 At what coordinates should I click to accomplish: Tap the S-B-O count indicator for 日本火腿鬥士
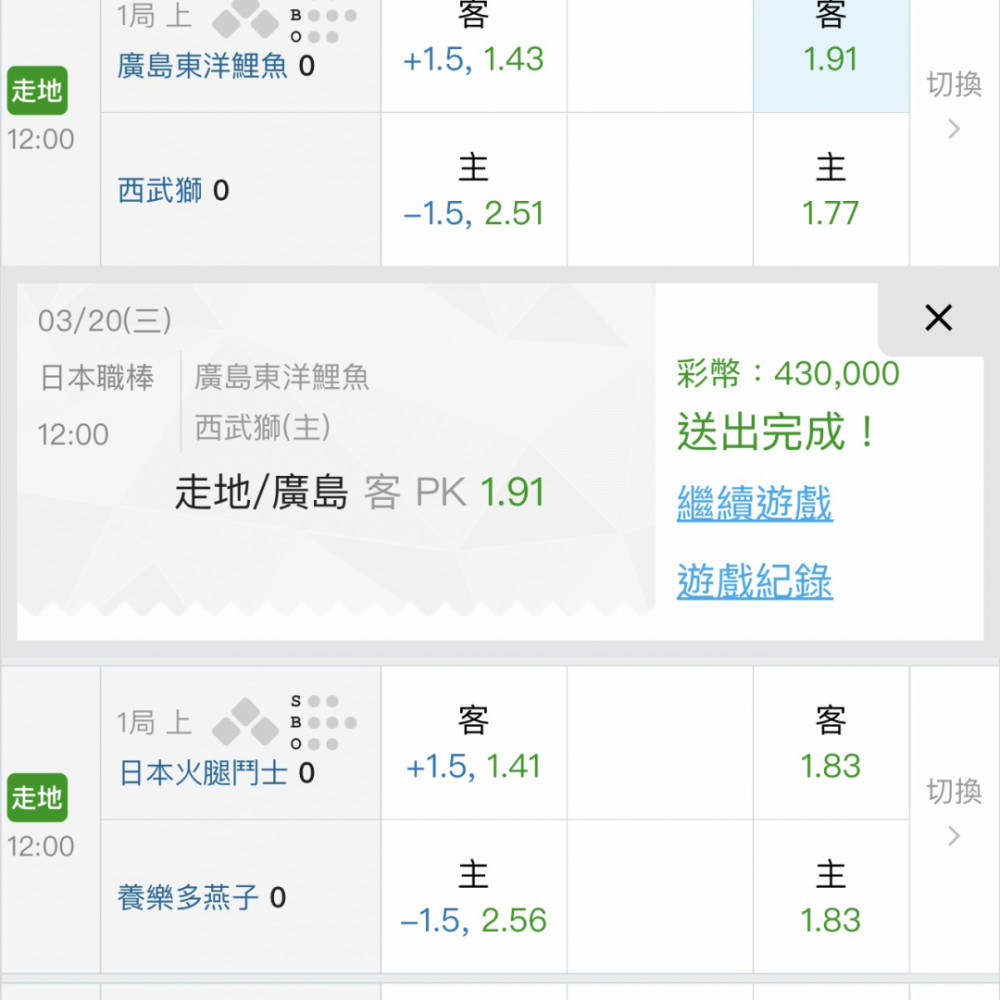tap(323, 722)
